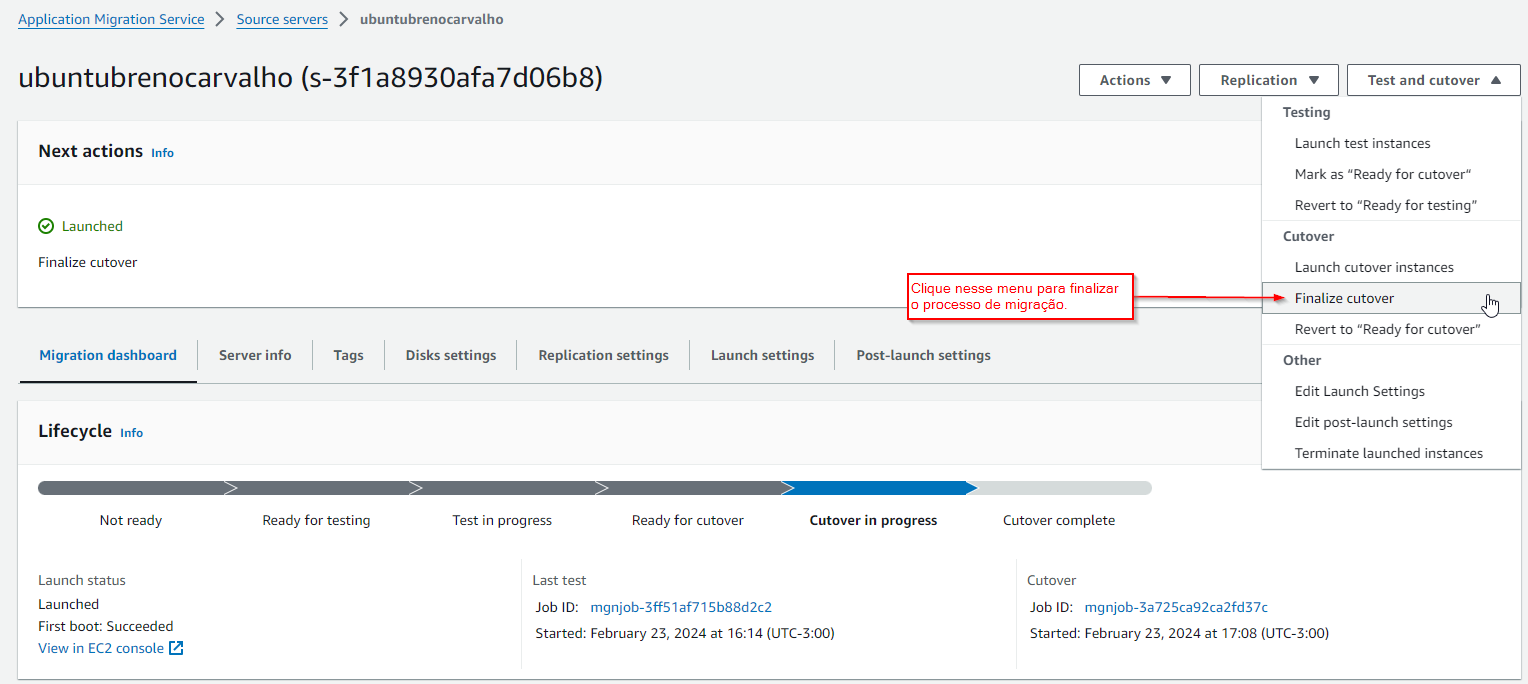Click the Cutover in progress lifecycle segment
This screenshot has width=1528, height=684.
[x=873, y=488]
